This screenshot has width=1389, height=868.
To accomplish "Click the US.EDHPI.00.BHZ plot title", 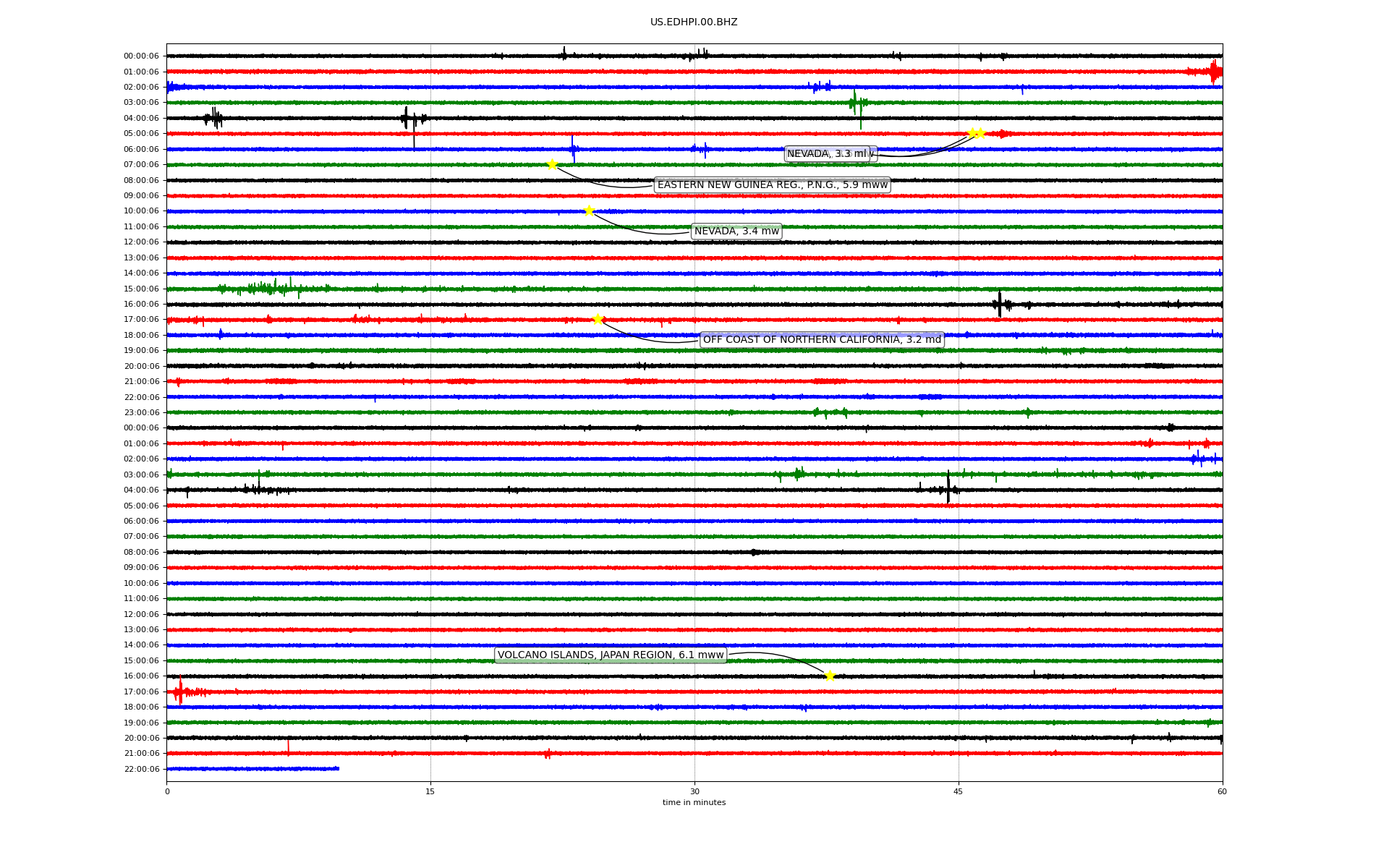I will click(694, 22).
